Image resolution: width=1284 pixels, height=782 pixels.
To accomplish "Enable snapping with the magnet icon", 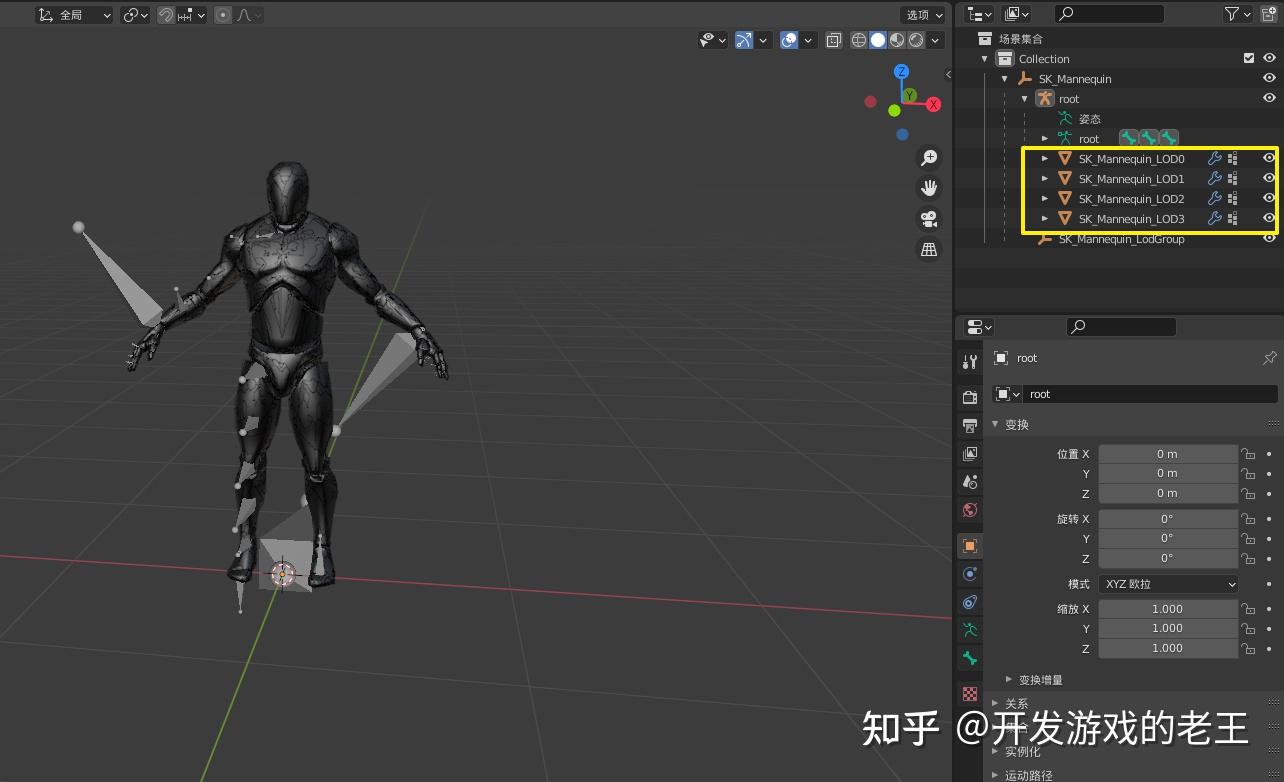I will tap(166, 14).
